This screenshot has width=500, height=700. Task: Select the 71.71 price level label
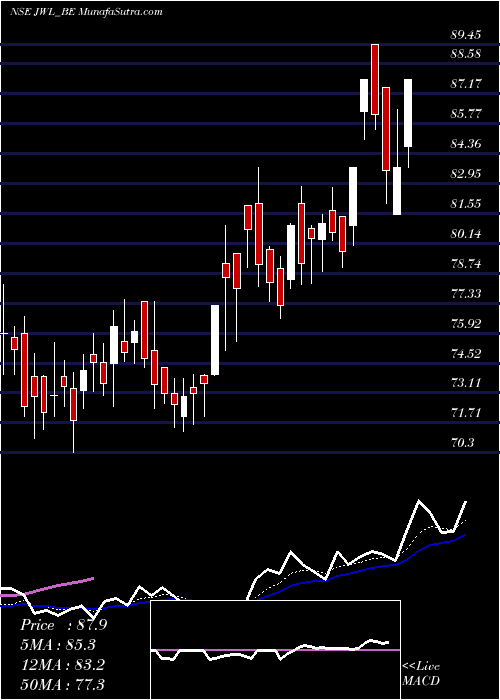(x=466, y=412)
